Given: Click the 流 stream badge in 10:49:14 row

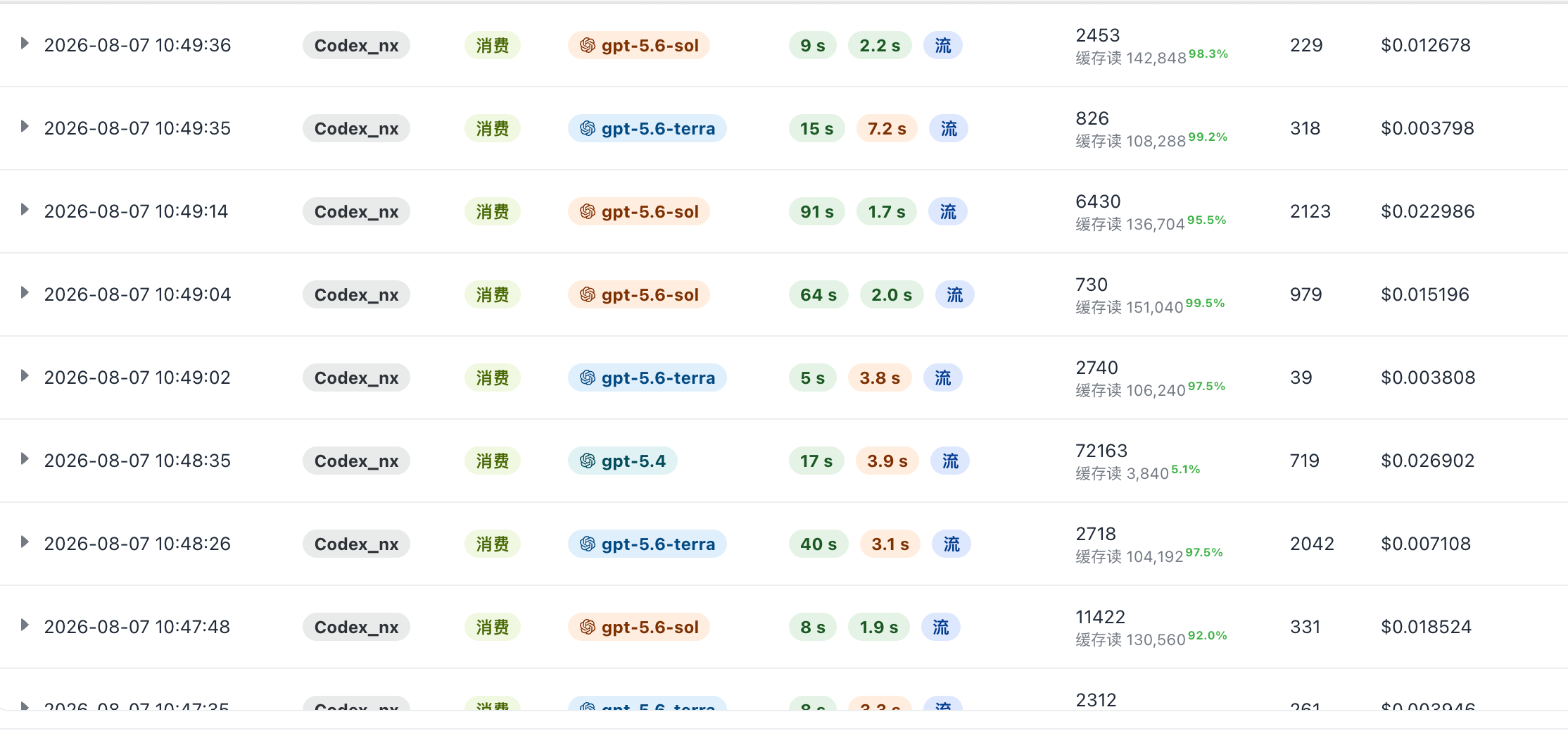Looking at the screenshot, I should click(948, 212).
